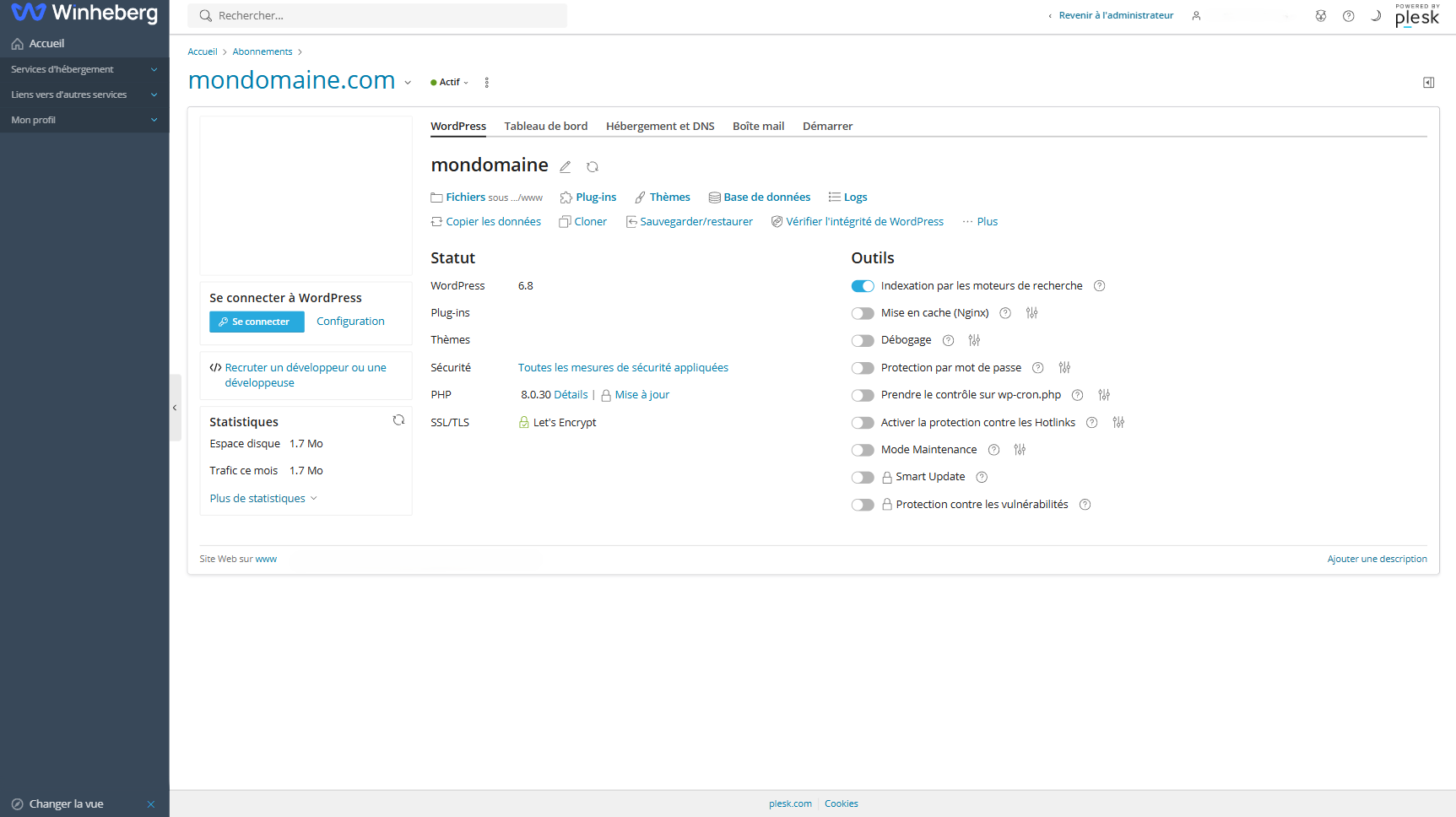Switch to dark mode moon icon

[1376, 16]
